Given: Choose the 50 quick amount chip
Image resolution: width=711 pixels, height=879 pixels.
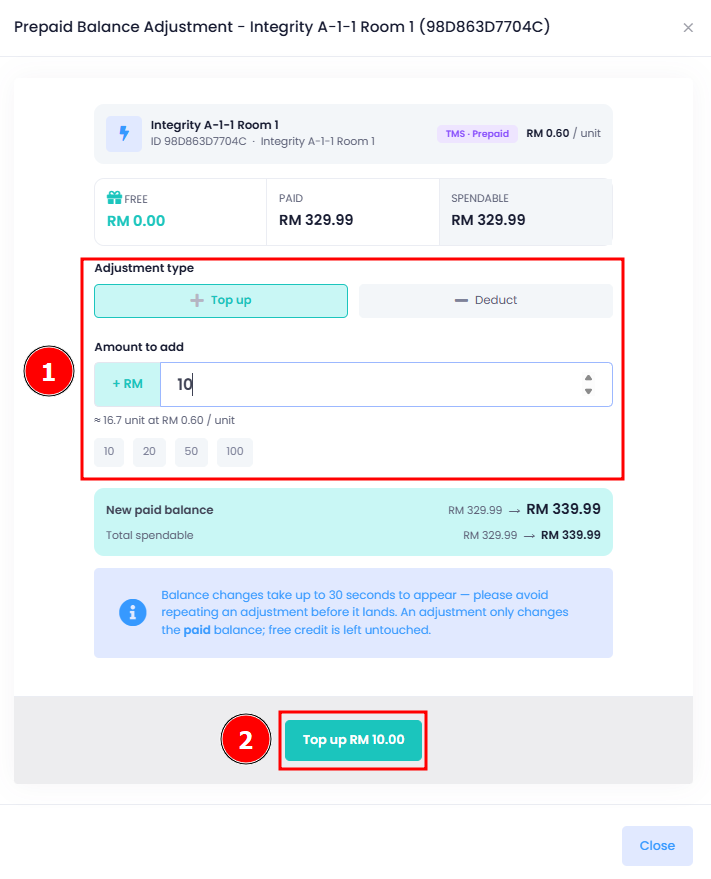Looking at the screenshot, I should [191, 452].
